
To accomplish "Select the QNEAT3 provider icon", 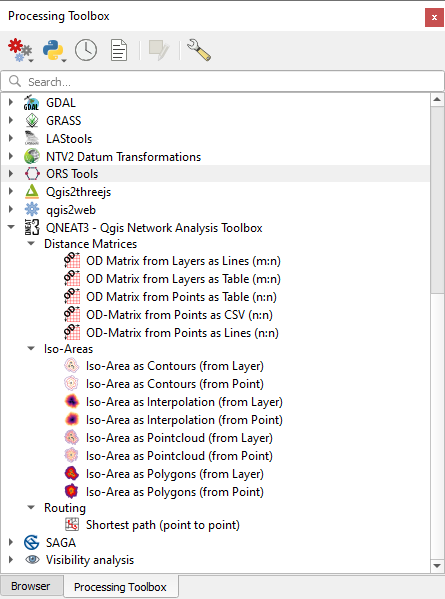I will pos(32,228).
